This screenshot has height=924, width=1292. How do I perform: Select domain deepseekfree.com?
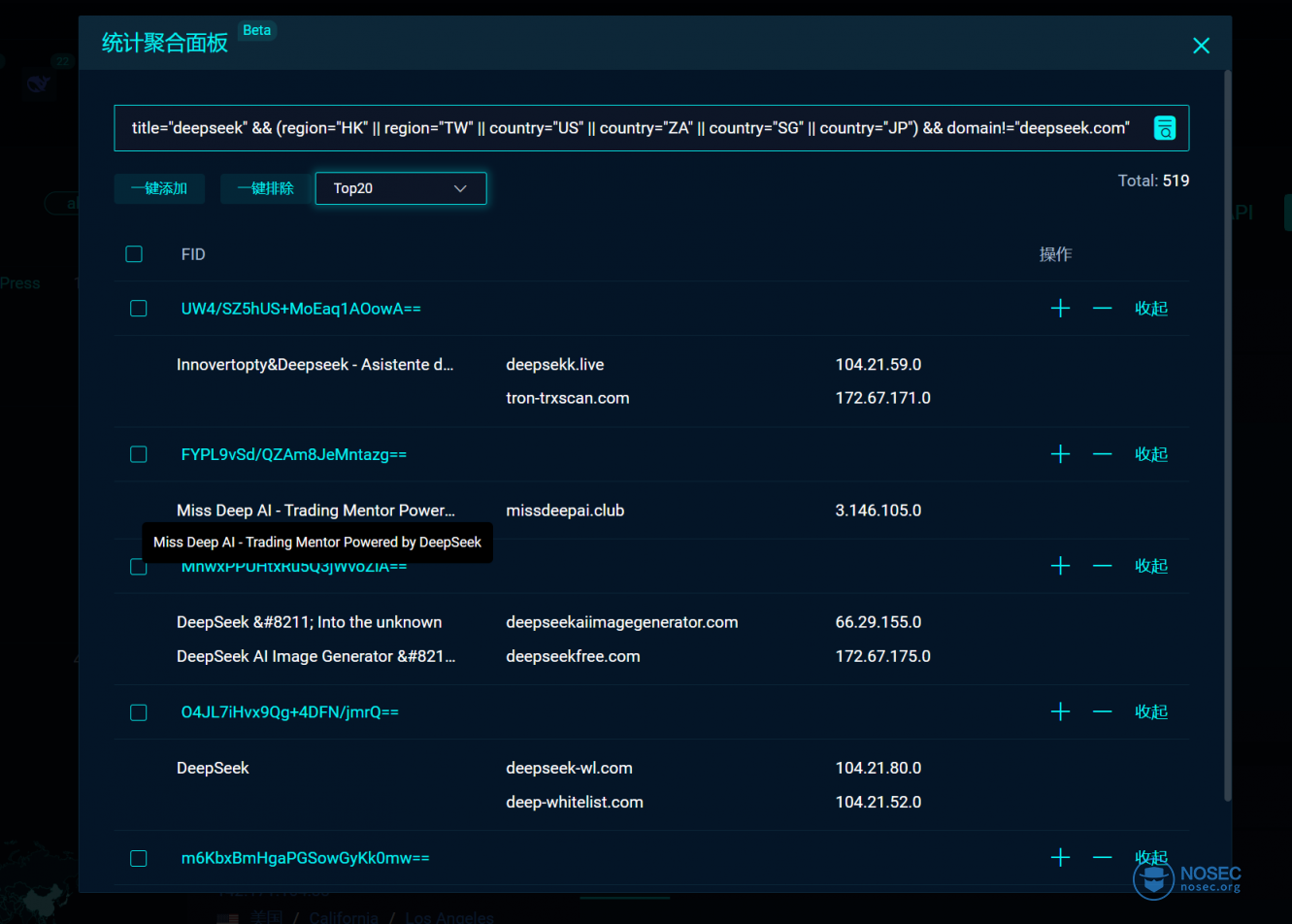tap(573, 656)
